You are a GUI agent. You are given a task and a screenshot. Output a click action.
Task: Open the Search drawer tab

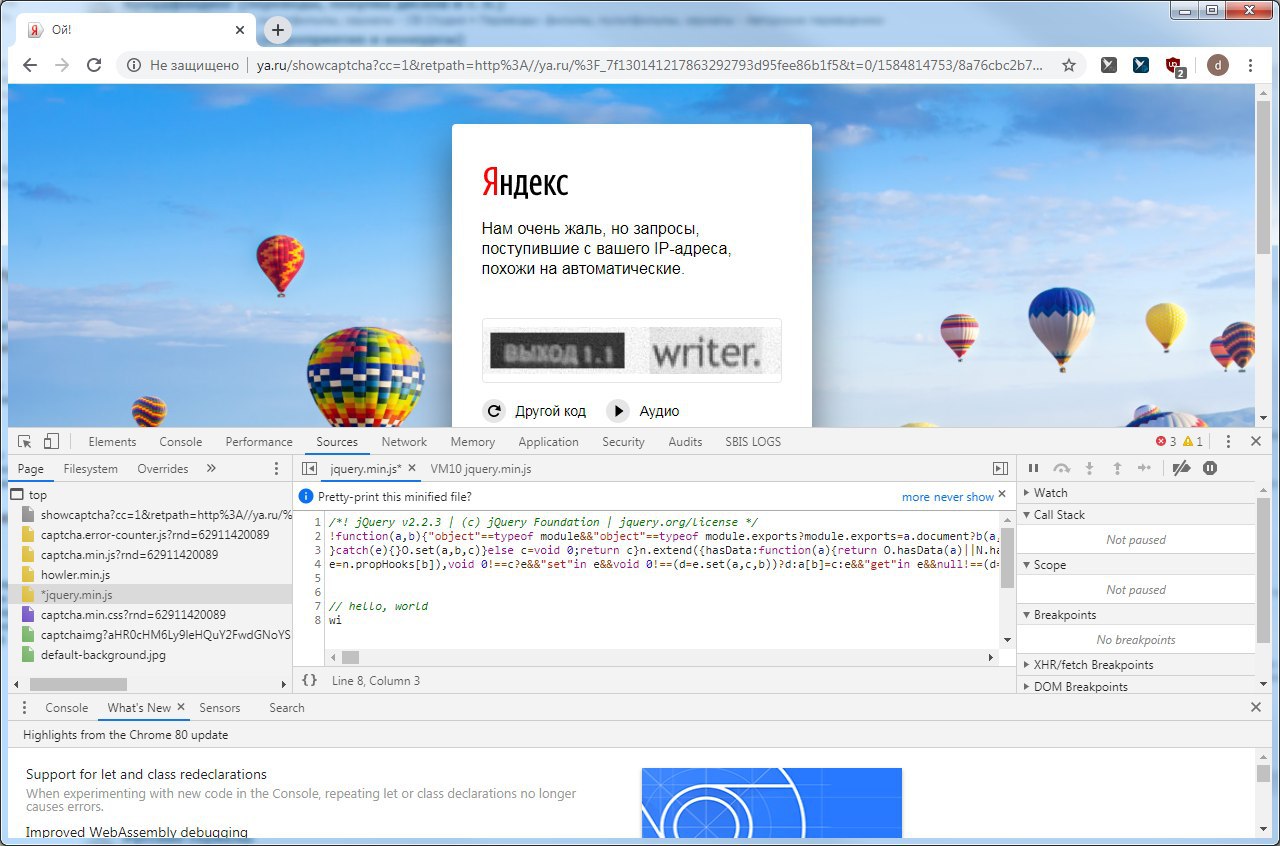point(286,707)
